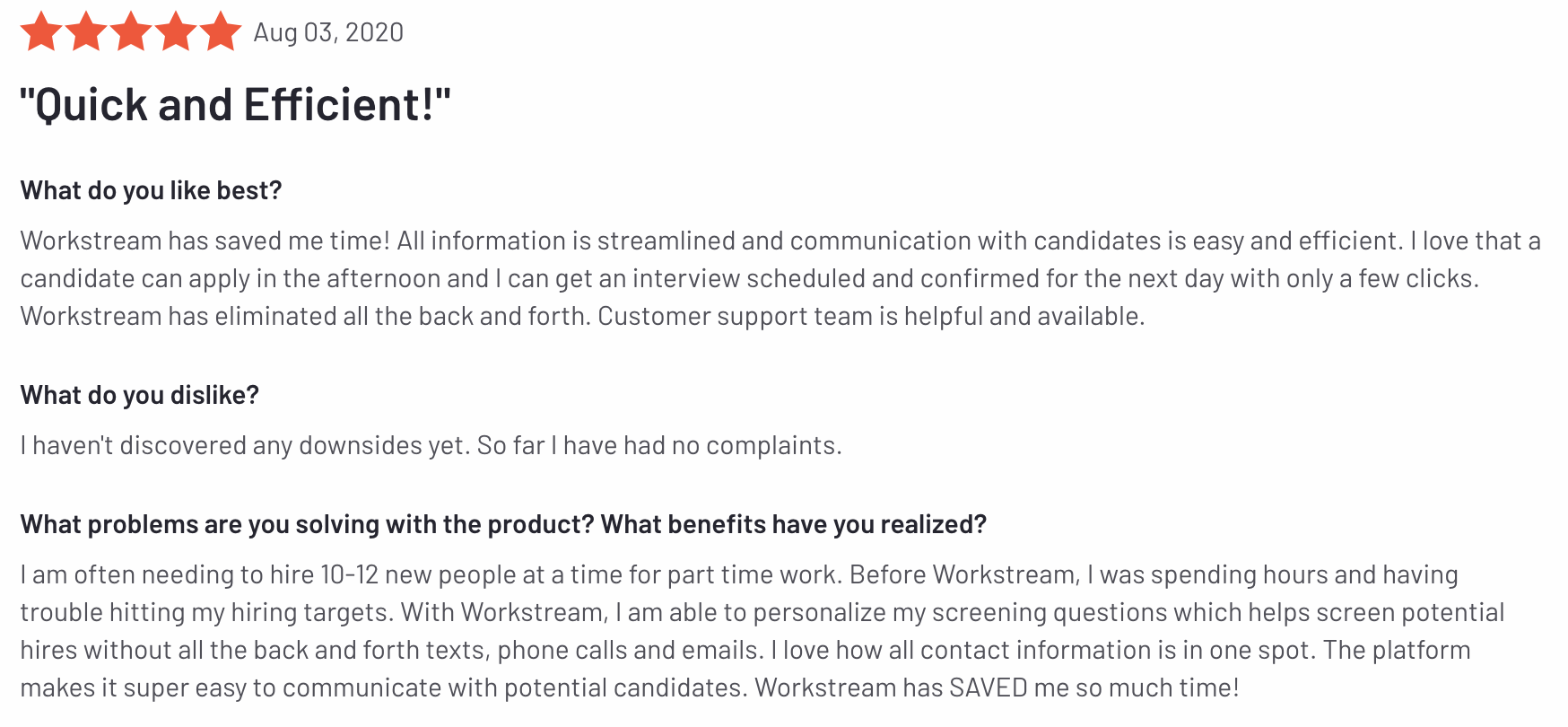Viewport: 1568px width, 727px height.
Task: Click the review date Aug 03, 2020
Action: pos(328,33)
